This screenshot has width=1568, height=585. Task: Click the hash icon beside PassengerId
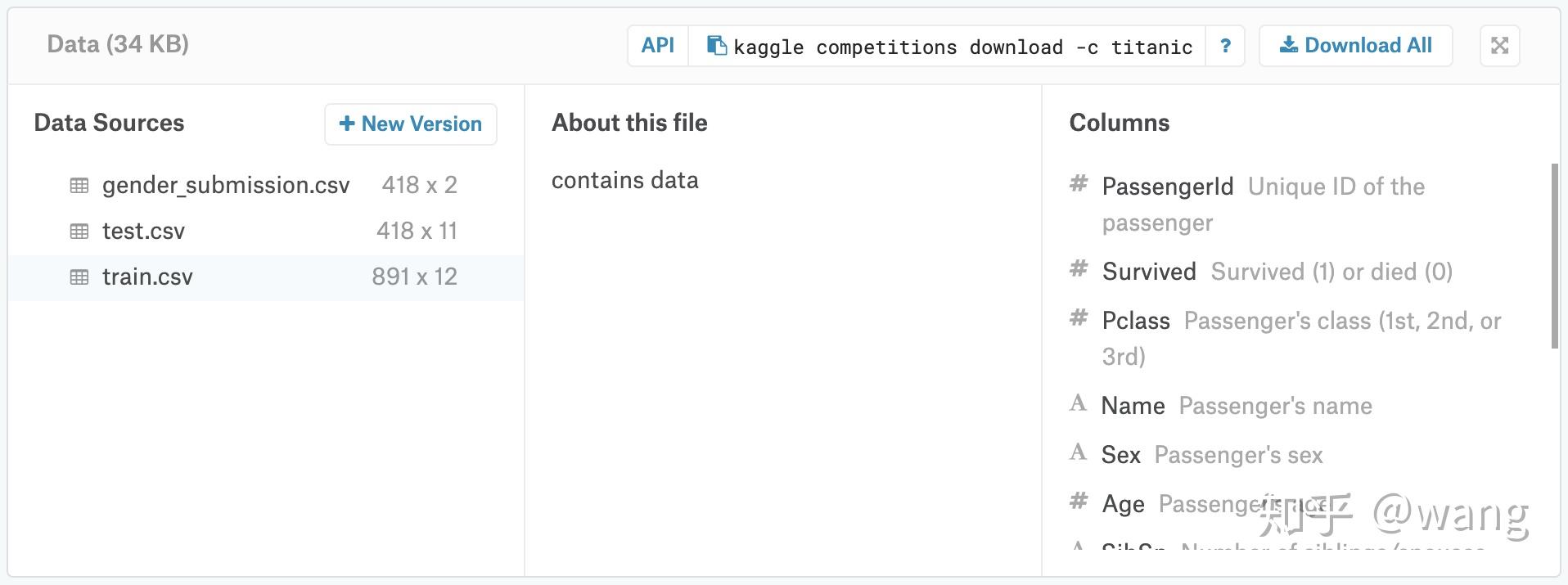1079,184
